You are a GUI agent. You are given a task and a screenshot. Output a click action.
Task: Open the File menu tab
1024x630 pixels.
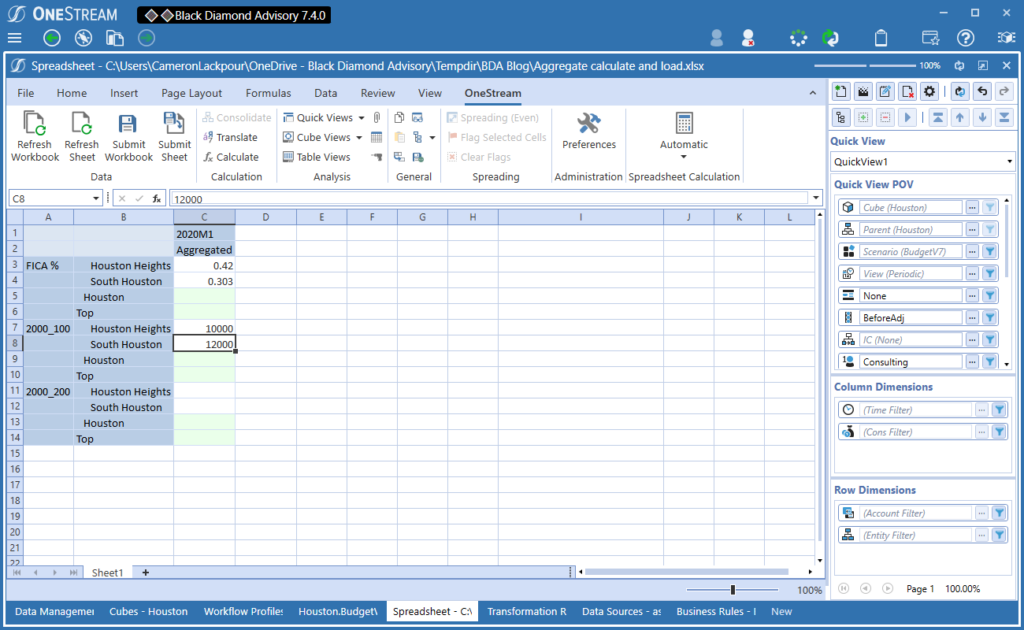25,93
